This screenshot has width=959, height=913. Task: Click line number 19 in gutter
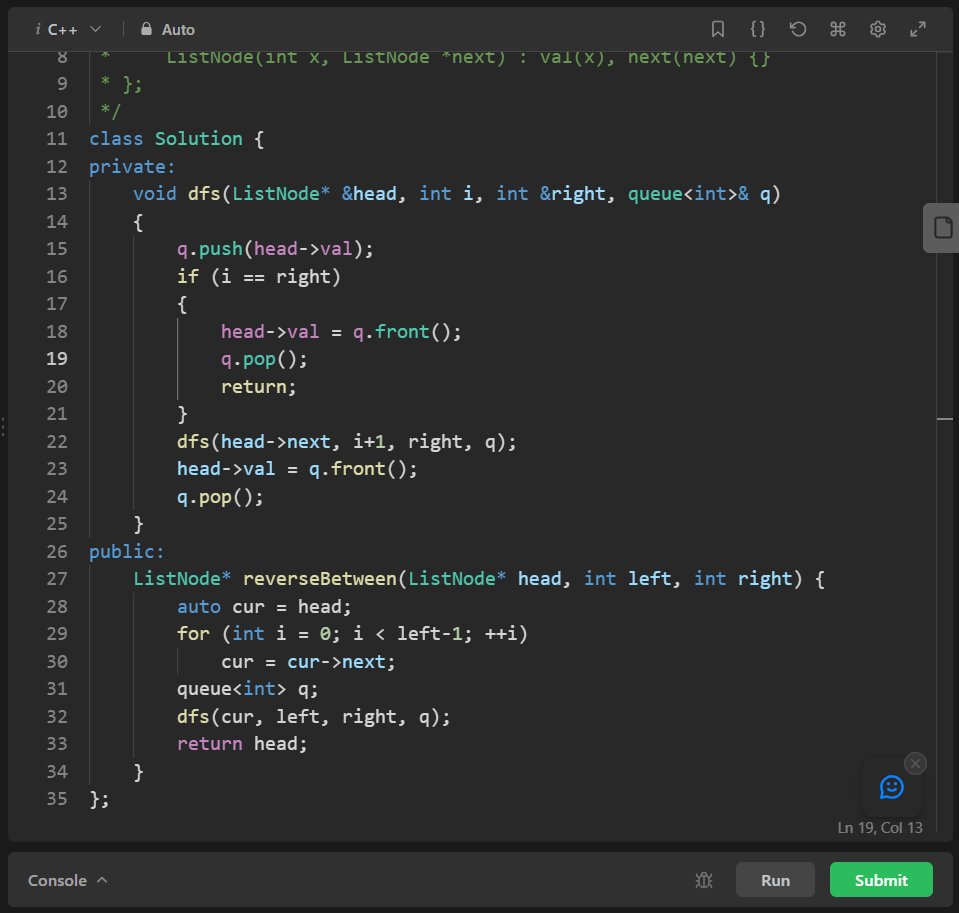[57, 359]
